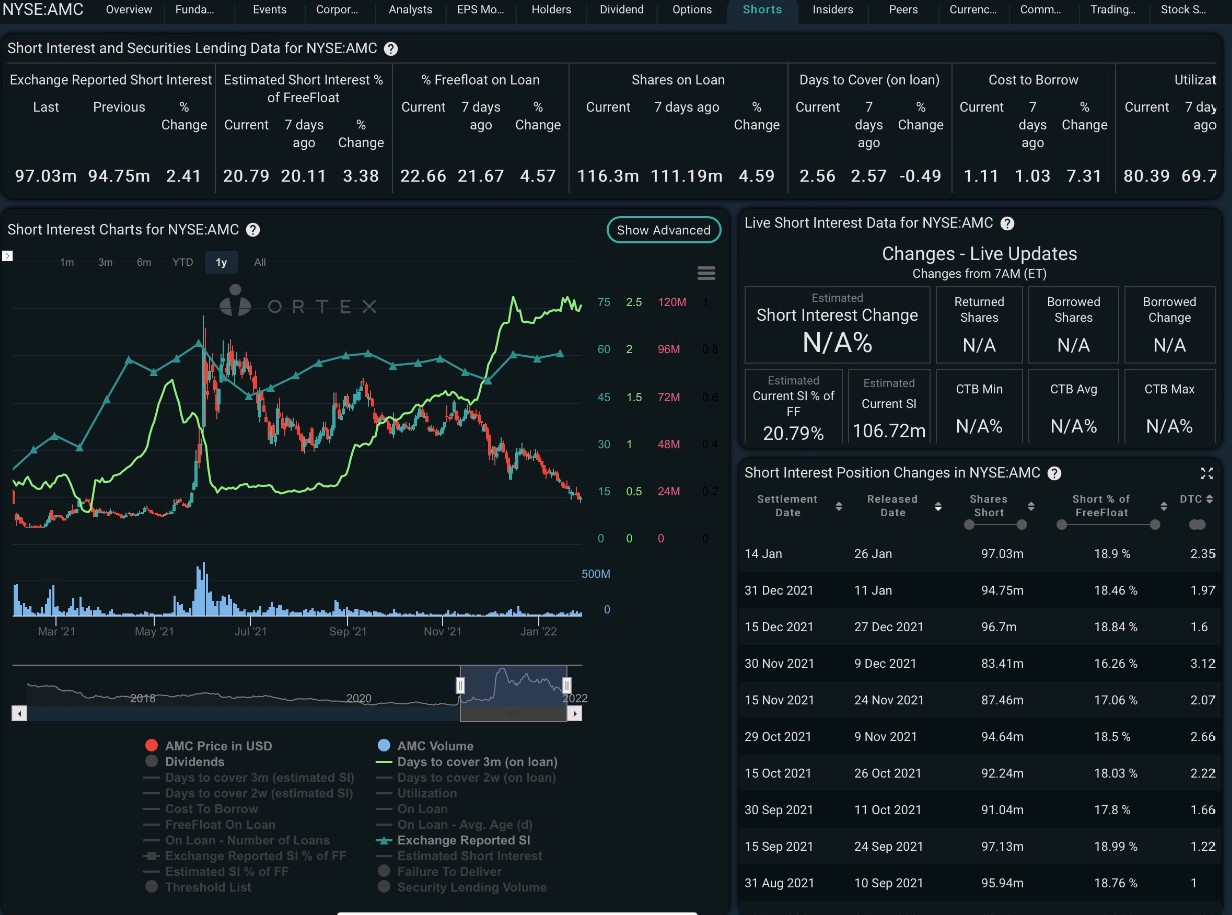Enable Cost To Borrow series

(x=201, y=809)
